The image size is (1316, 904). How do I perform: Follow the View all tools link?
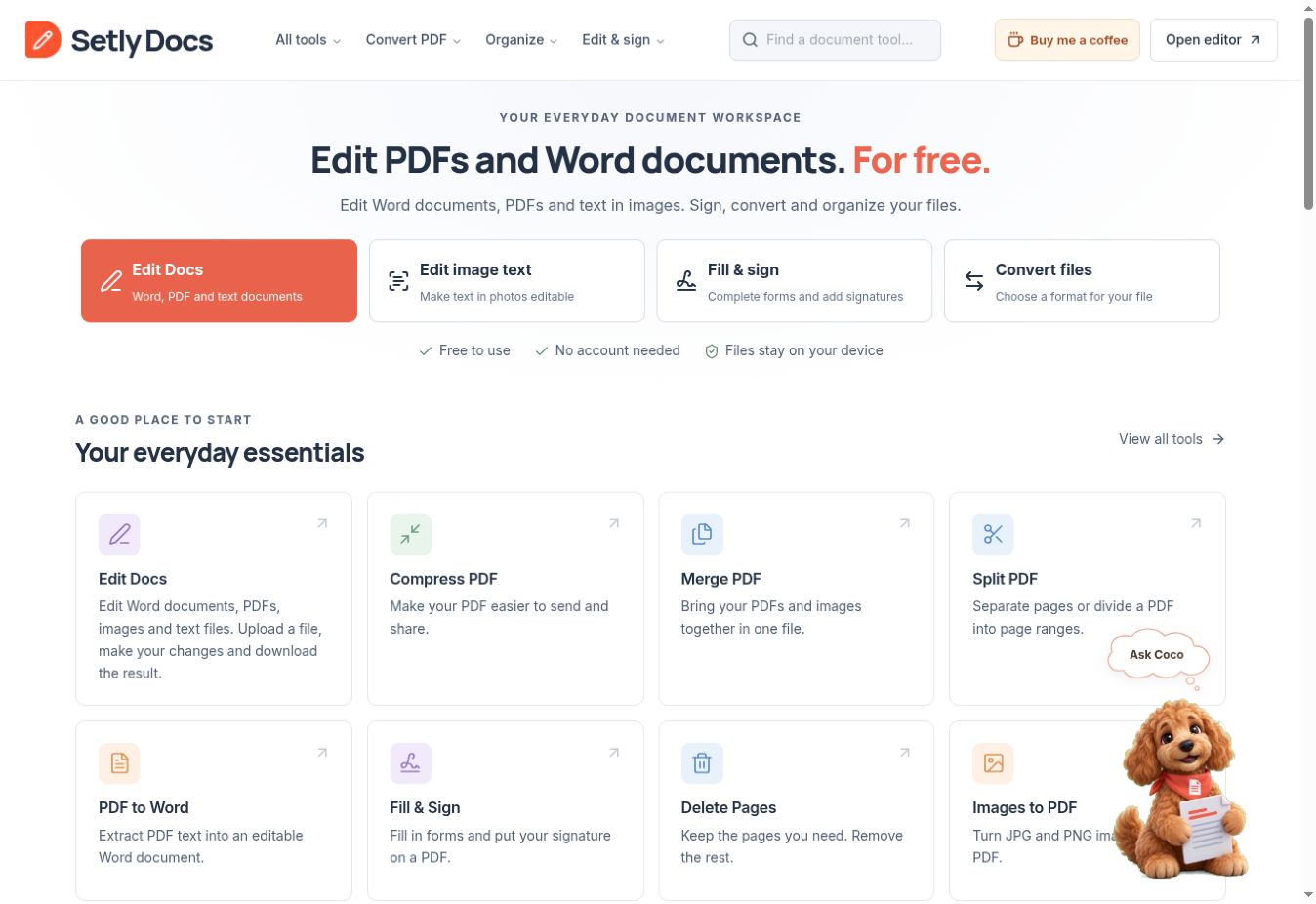click(x=1172, y=439)
